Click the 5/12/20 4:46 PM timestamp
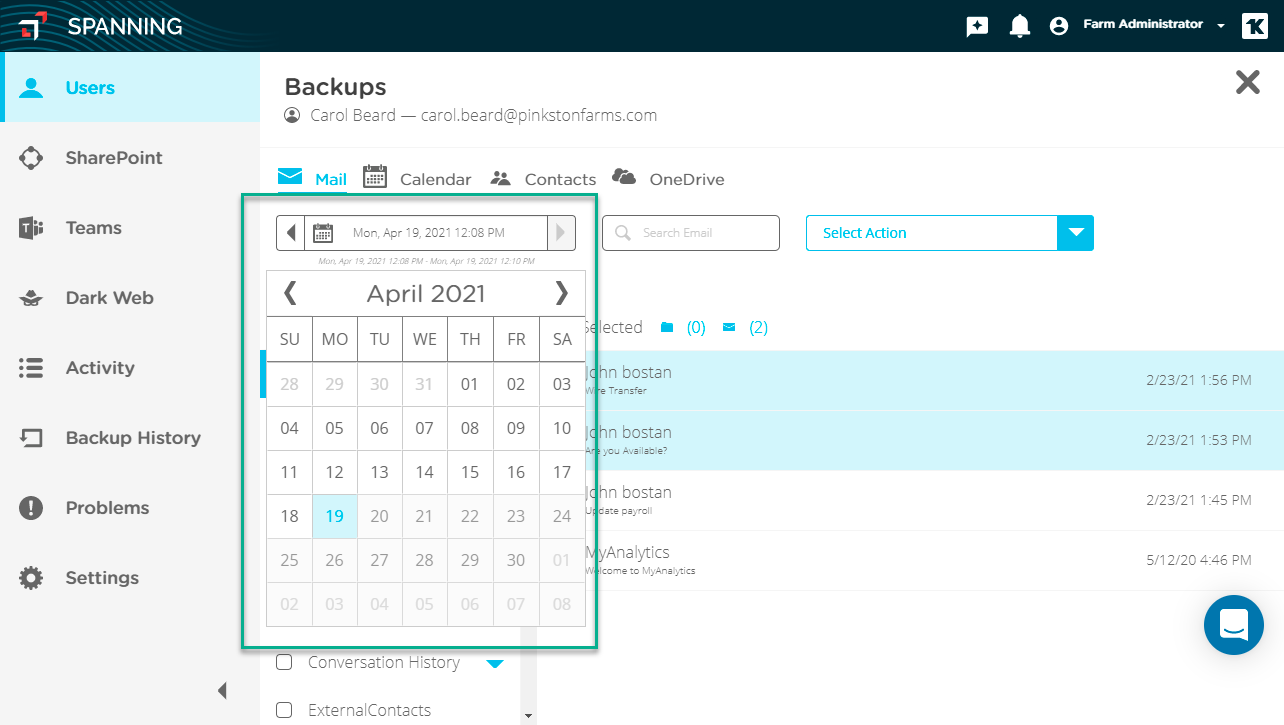 (x=1198, y=560)
